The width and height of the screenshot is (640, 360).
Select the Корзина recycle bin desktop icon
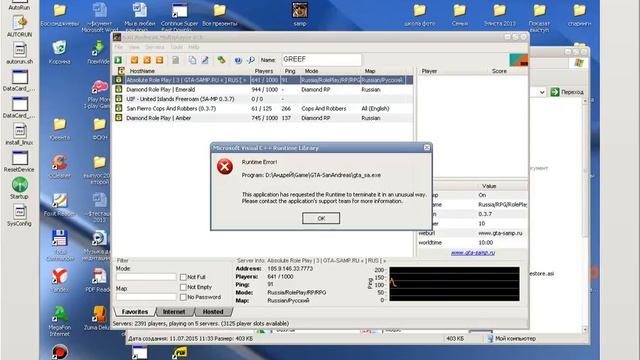60,52
